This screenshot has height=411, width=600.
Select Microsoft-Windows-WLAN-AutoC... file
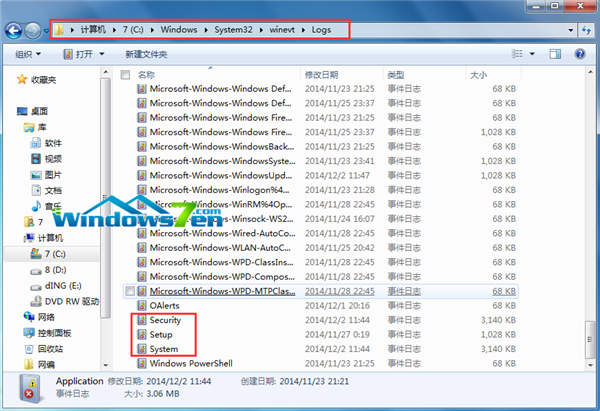(x=220, y=248)
